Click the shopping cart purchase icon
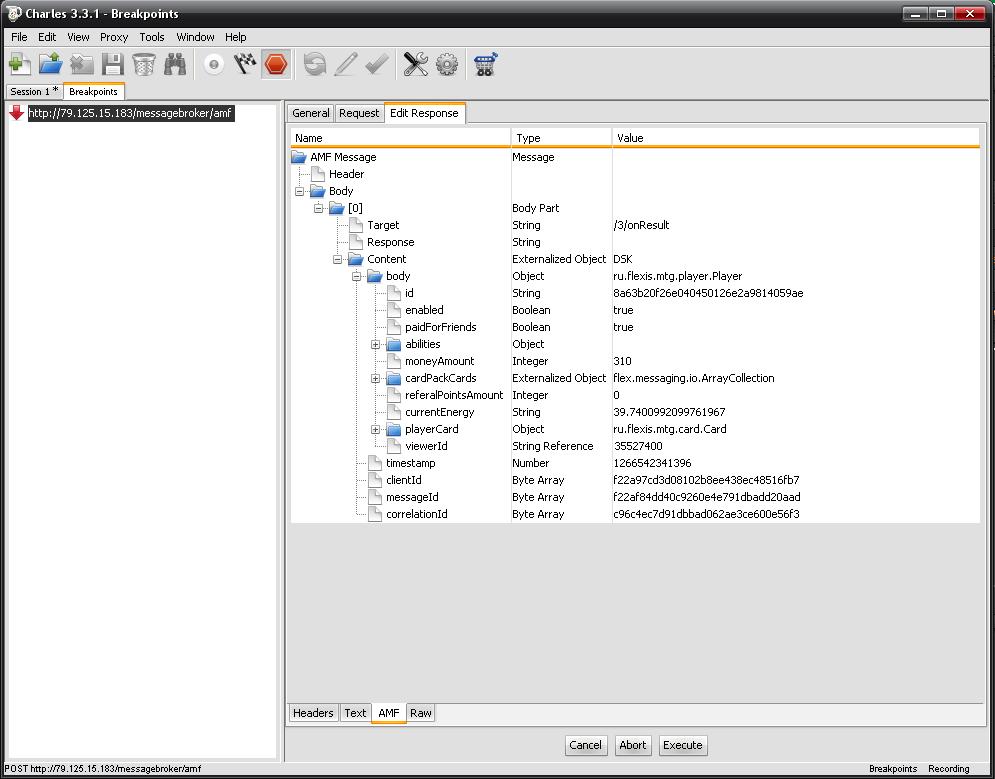Screen dimensions: 995x779 click(x=486, y=65)
